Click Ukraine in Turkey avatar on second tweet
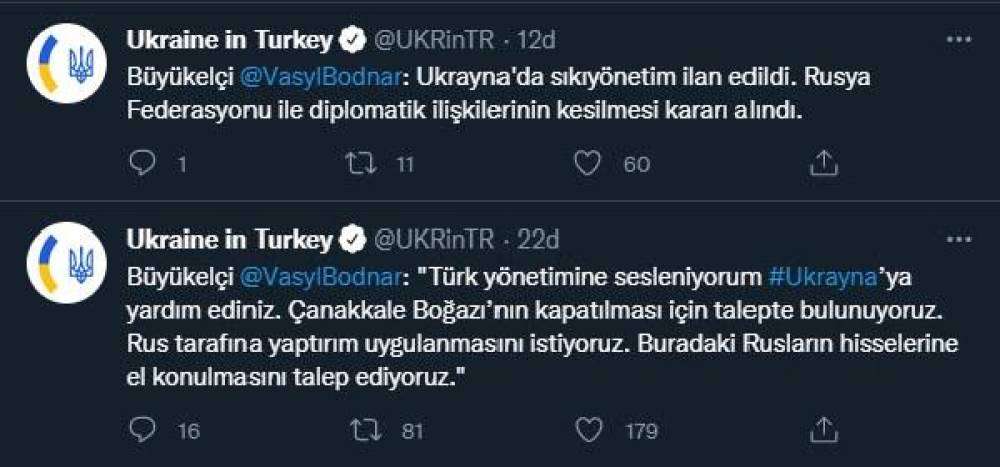Viewport: 1000px width, 467px height. [x=67, y=263]
